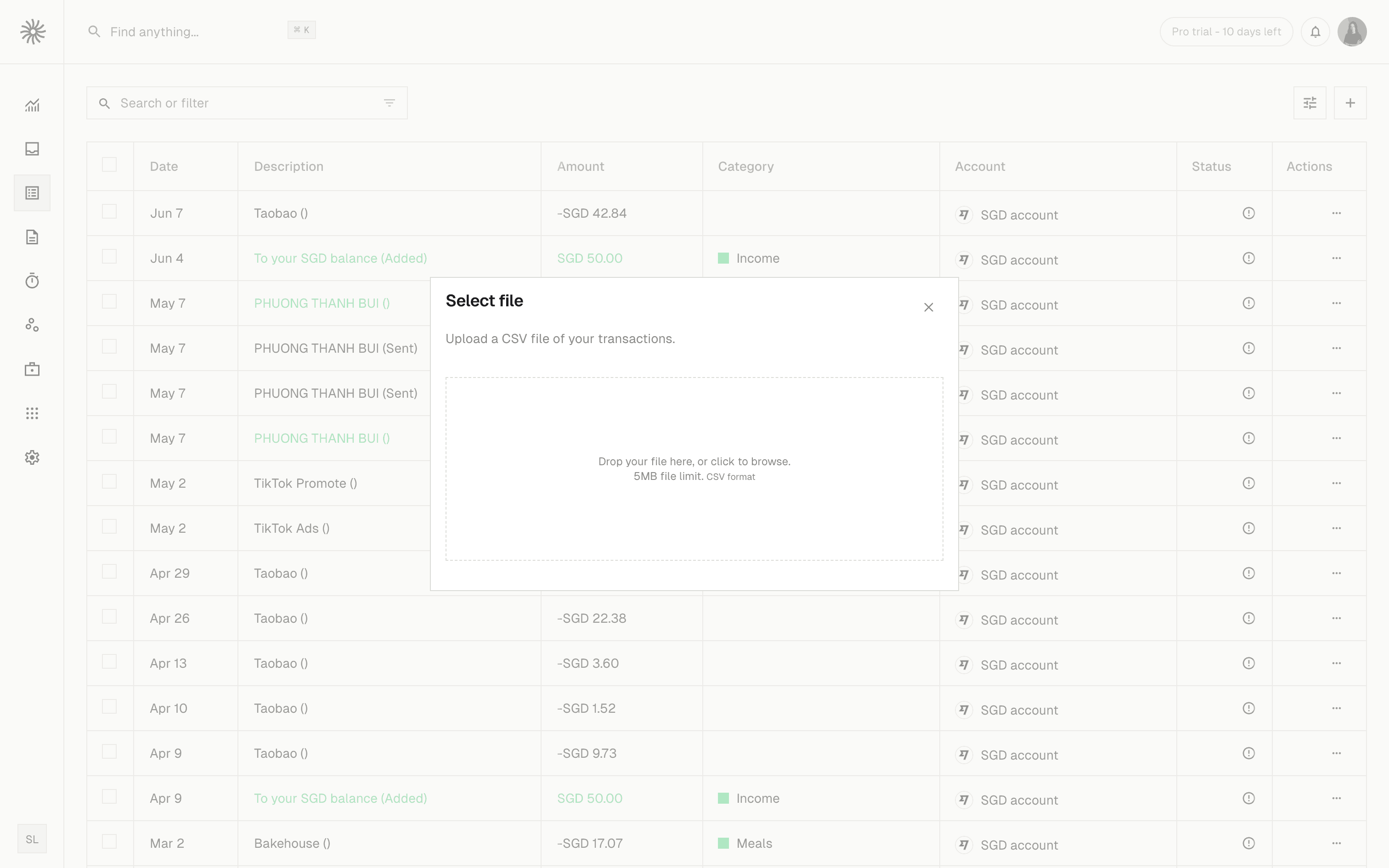The width and height of the screenshot is (1389, 868).
Task: Open the Overview chart icon in sidebar
Action: click(32, 105)
